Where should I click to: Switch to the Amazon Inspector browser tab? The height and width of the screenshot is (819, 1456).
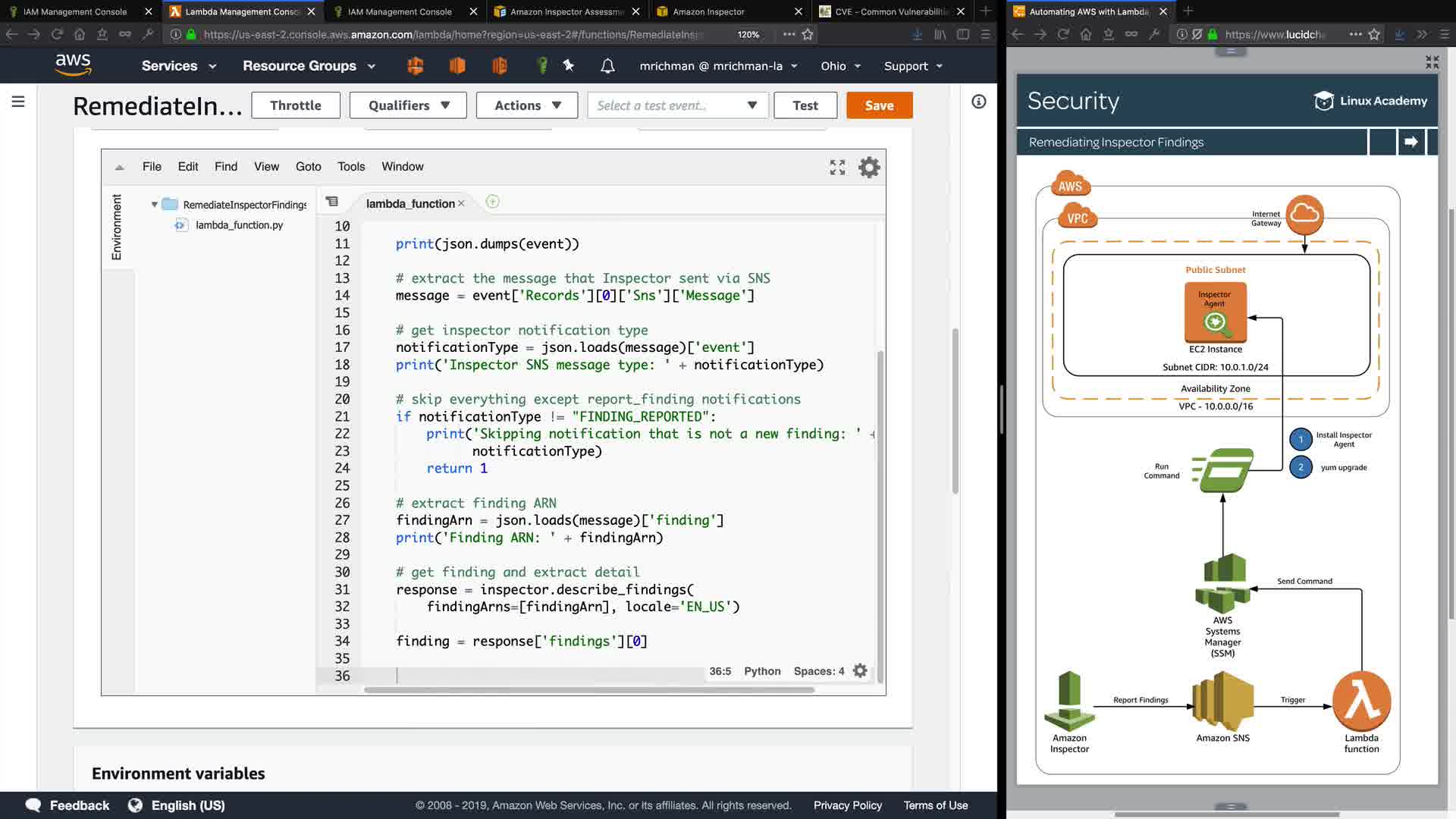pyautogui.click(x=708, y=11)
